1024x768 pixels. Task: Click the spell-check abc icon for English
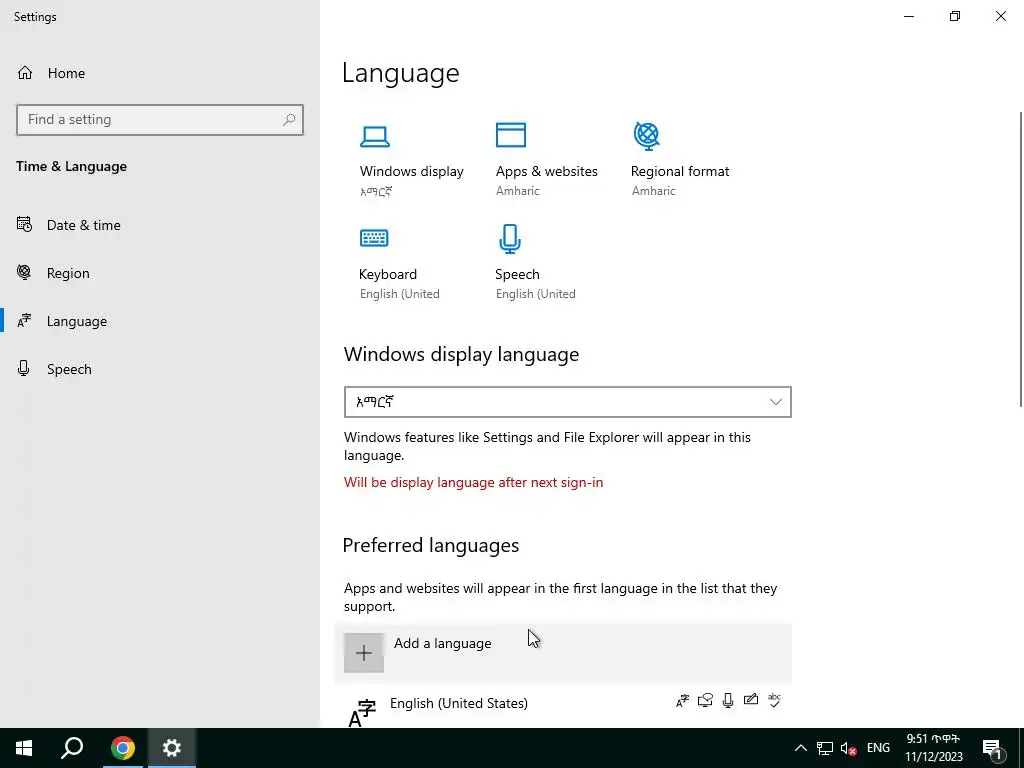[775, 700]
